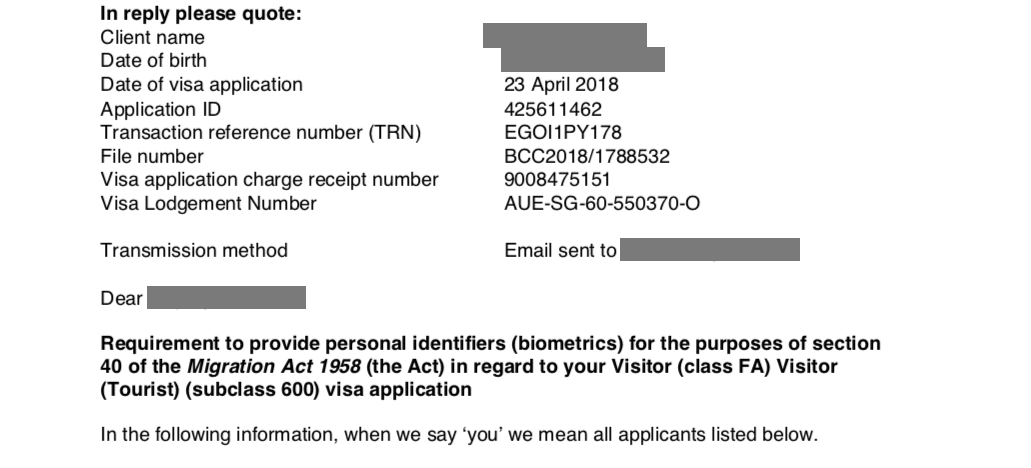
Task: Click the redacted client name box
Action: click(565, 35)
